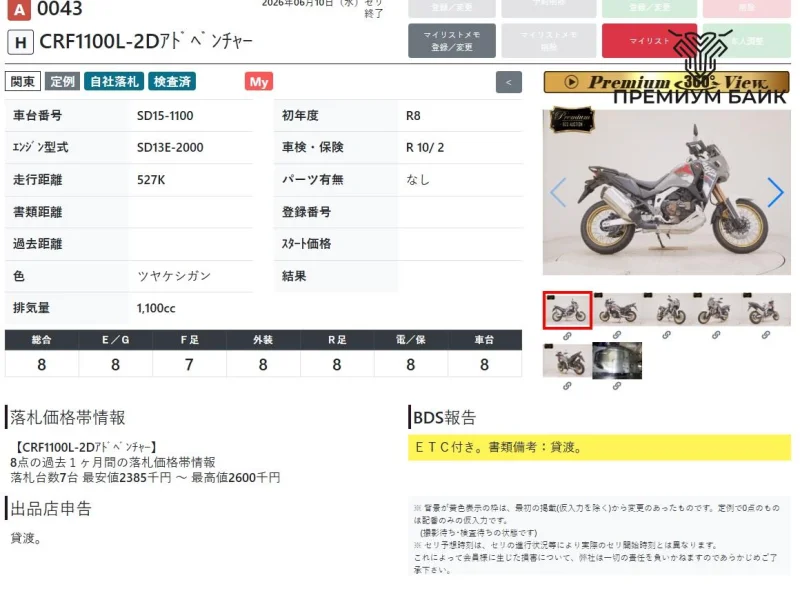Click the red A grade badge

19,10
